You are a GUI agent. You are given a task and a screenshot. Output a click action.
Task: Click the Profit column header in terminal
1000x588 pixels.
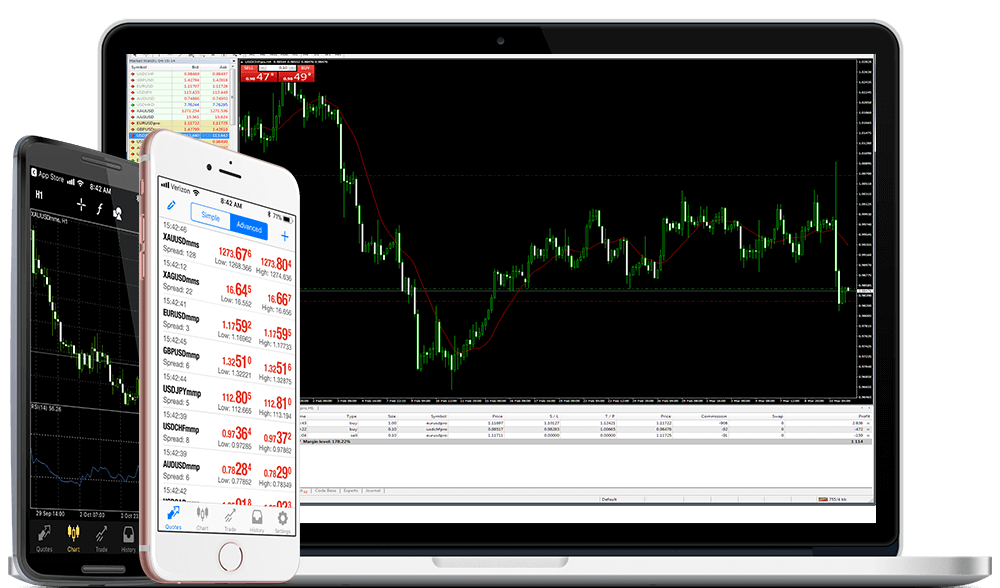click(864, 416)
